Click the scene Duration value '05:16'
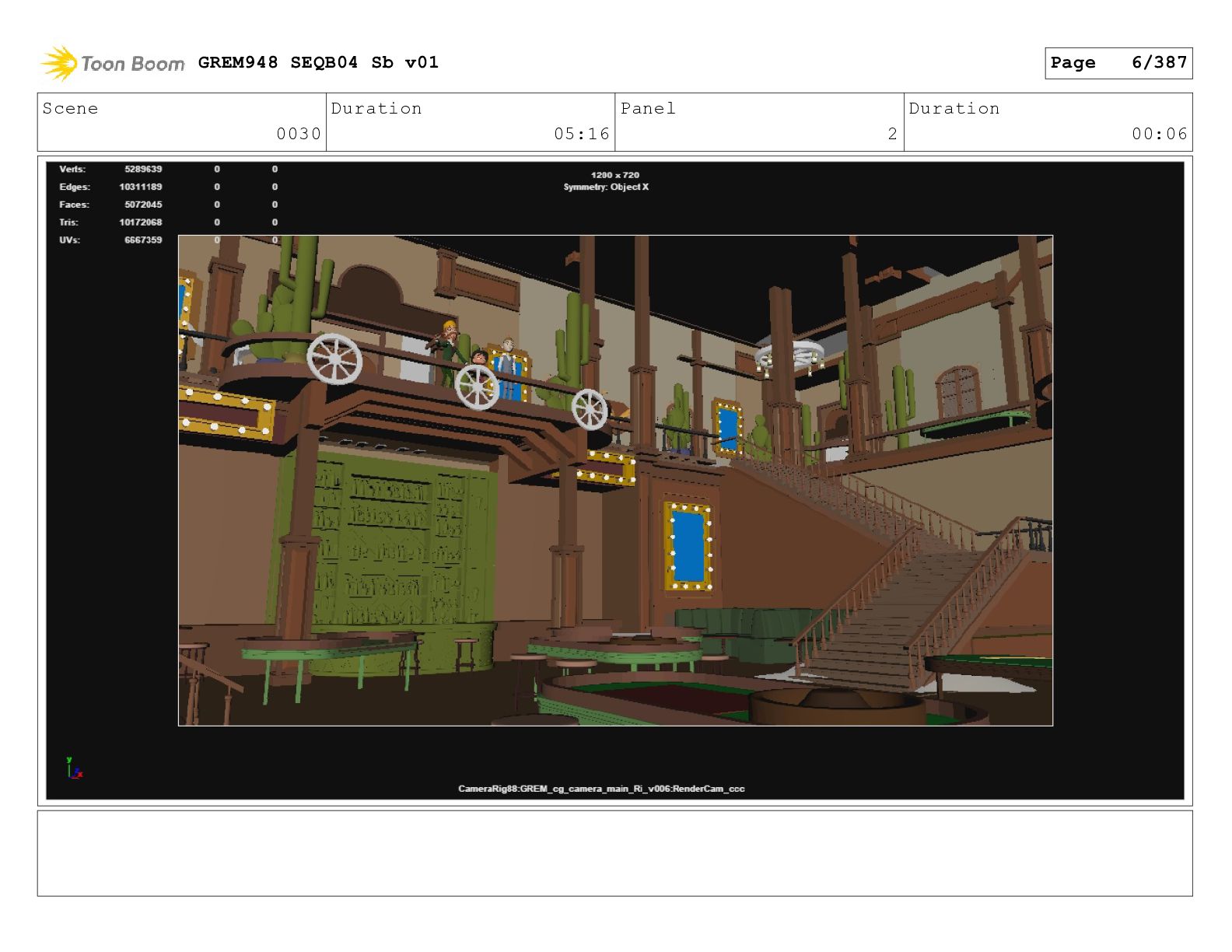1232x952 pixels. [x=582, y=134]
